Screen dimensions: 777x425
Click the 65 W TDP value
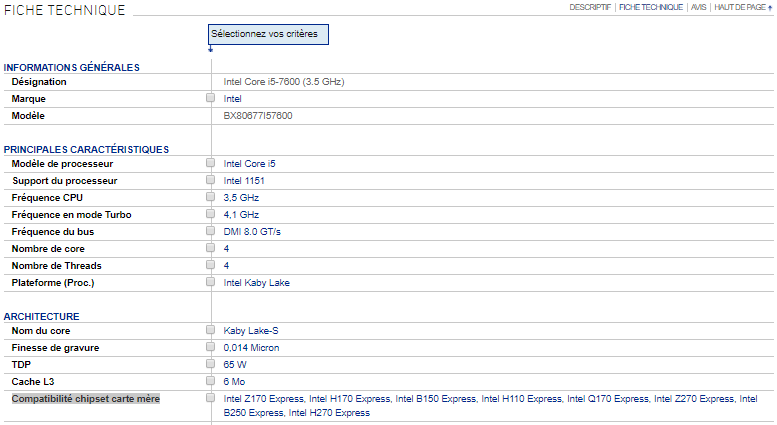(x=235, y=365)
